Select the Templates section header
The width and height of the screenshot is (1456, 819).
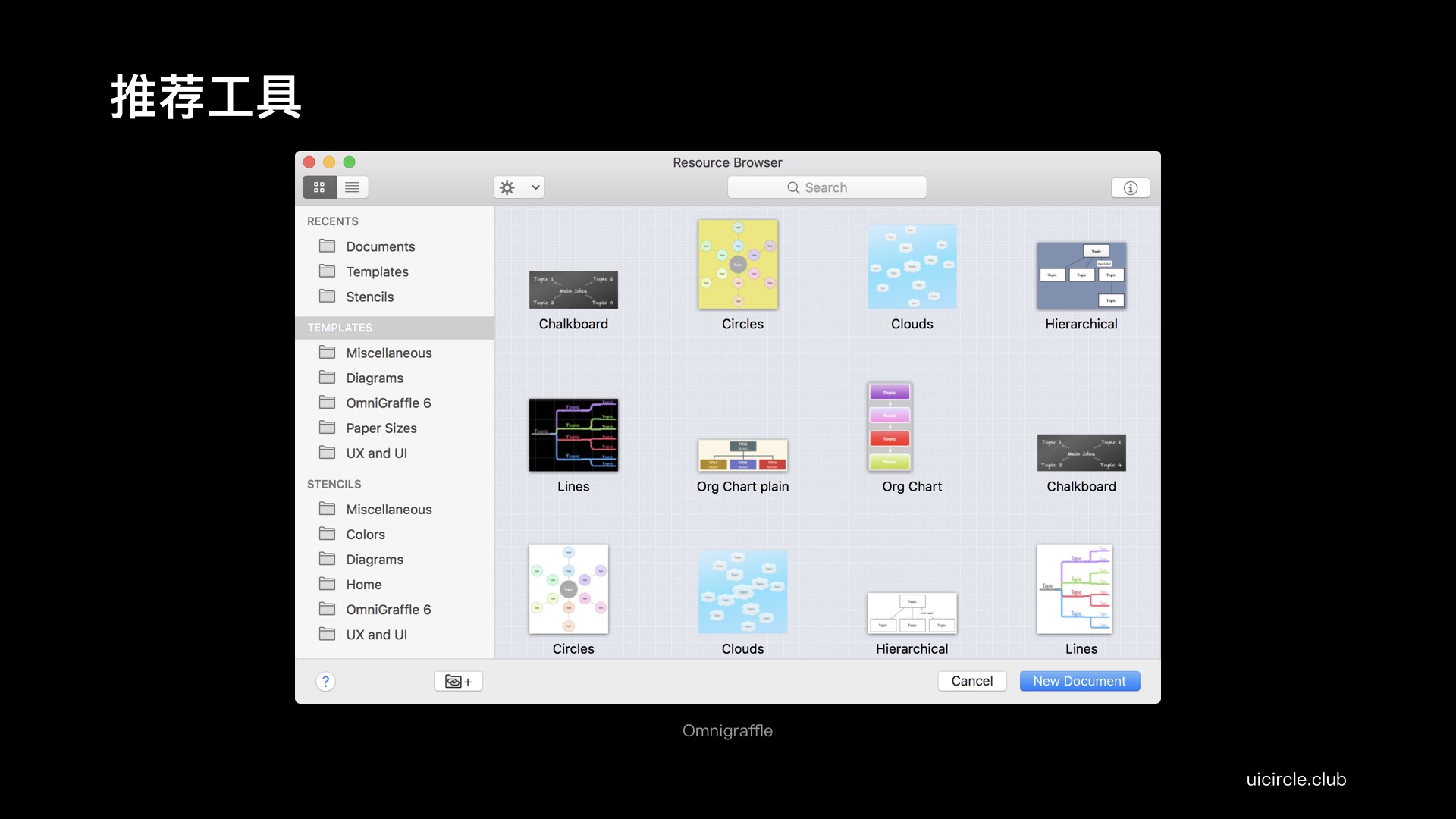(x=340, y=328)
